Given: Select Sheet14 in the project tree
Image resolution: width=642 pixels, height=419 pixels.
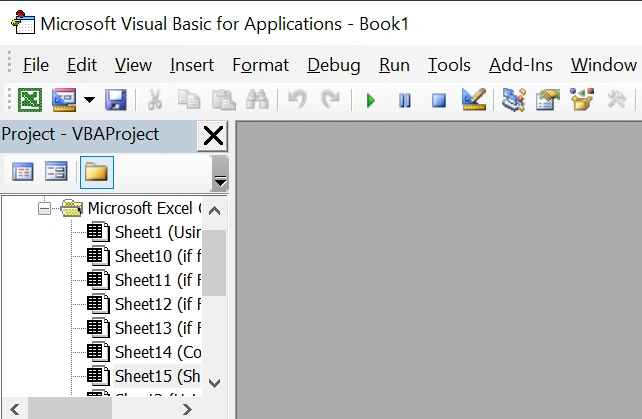Looking at the screenshot, I should click(x=144, y=352).
